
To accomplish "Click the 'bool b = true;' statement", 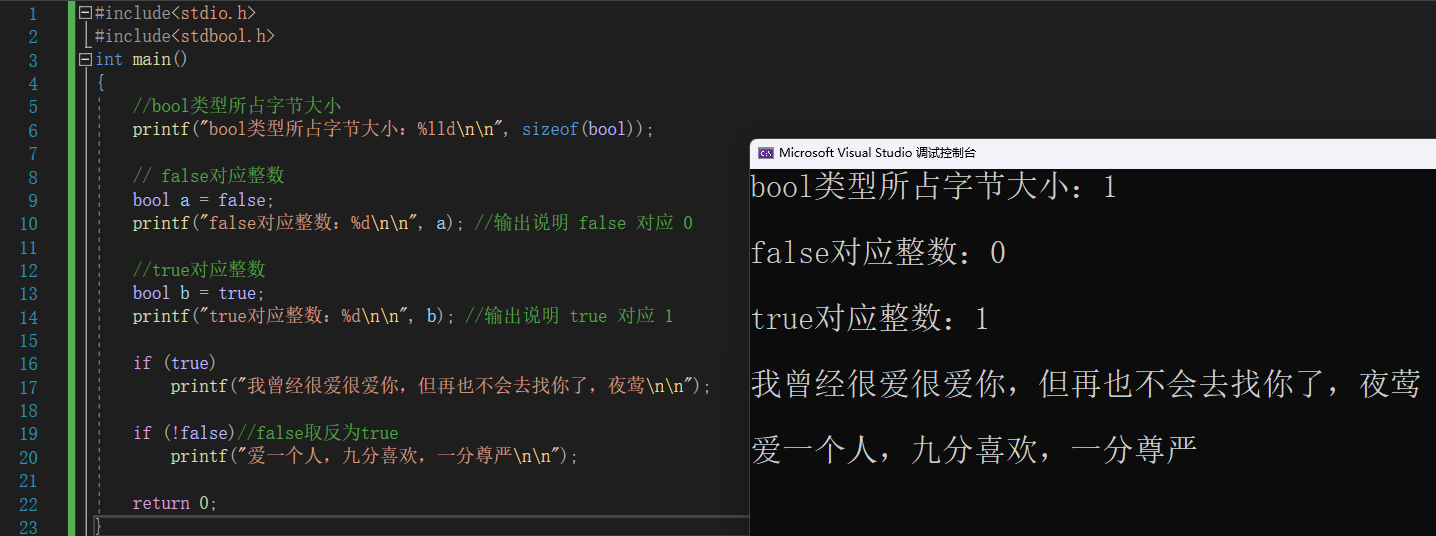I will click(x=199, y=293).
